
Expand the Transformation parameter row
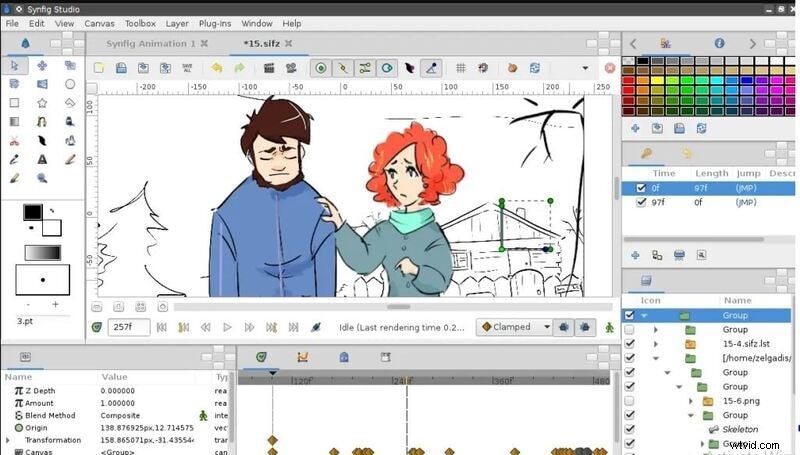point(7,440)
